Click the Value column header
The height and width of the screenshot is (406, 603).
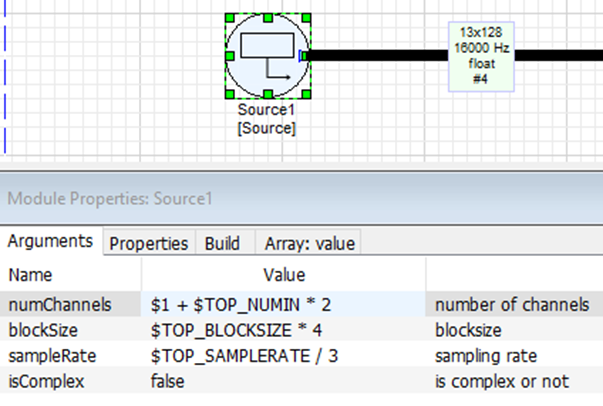point(283,274)
